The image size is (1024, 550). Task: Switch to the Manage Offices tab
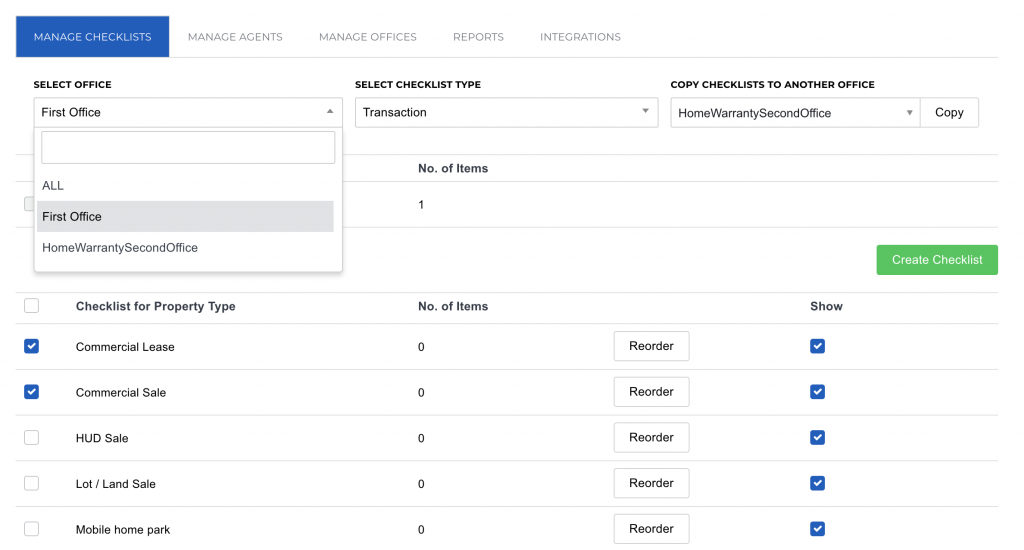tap(367, 37)
